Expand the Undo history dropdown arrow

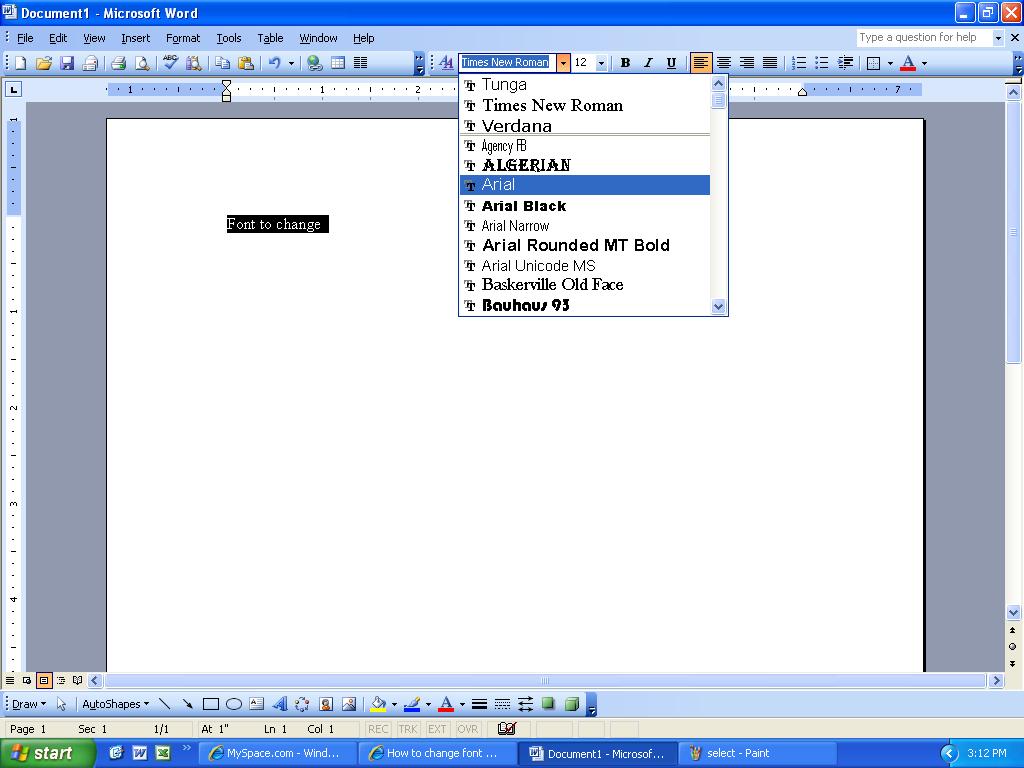click(x=291, y=63)
